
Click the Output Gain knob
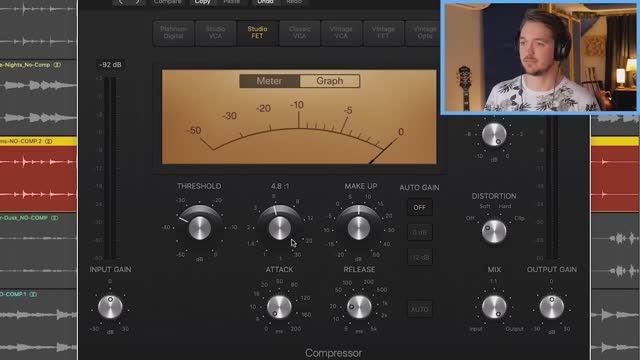coord(551,307)
